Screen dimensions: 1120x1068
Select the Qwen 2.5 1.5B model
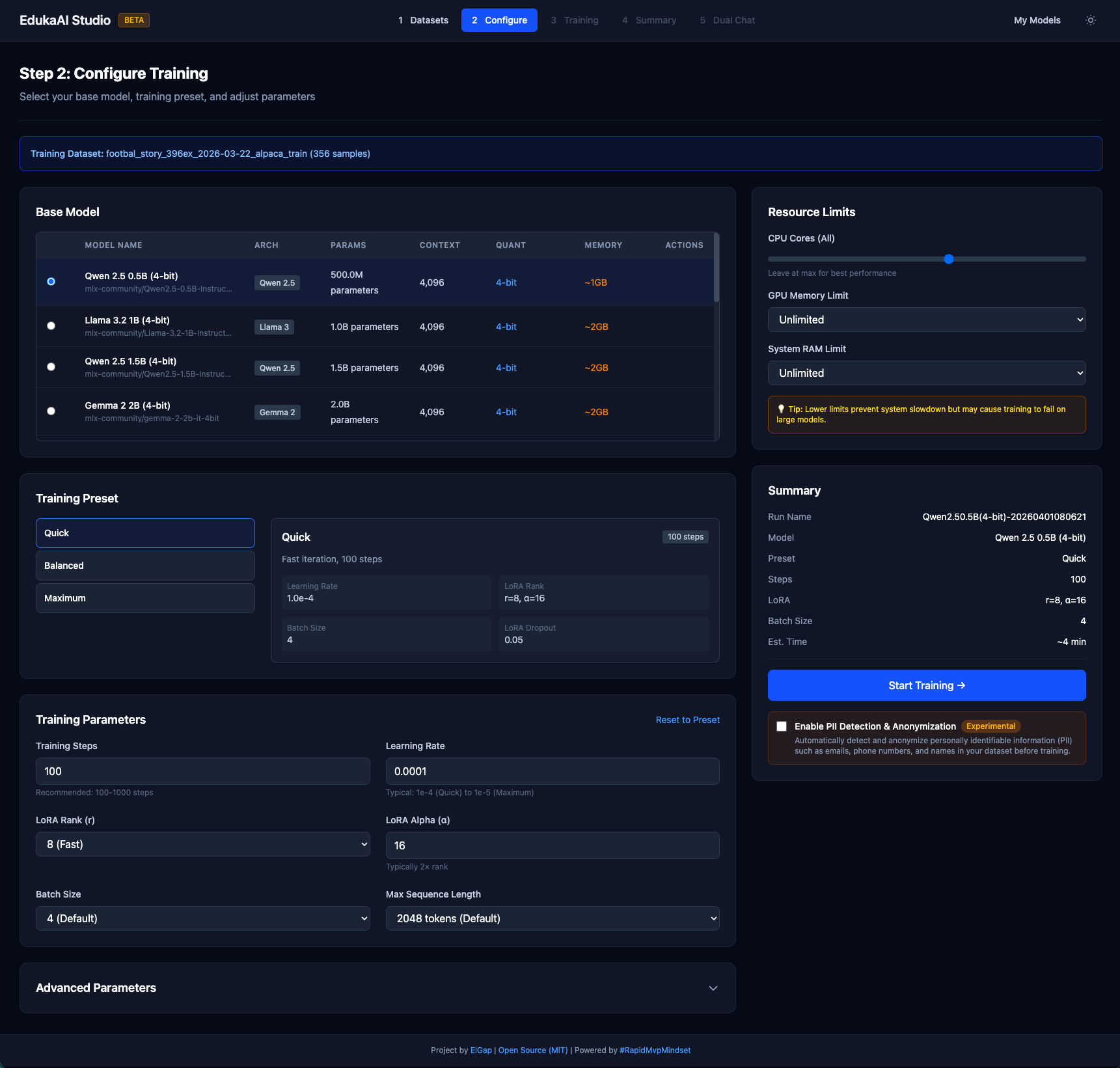(51, 366)
